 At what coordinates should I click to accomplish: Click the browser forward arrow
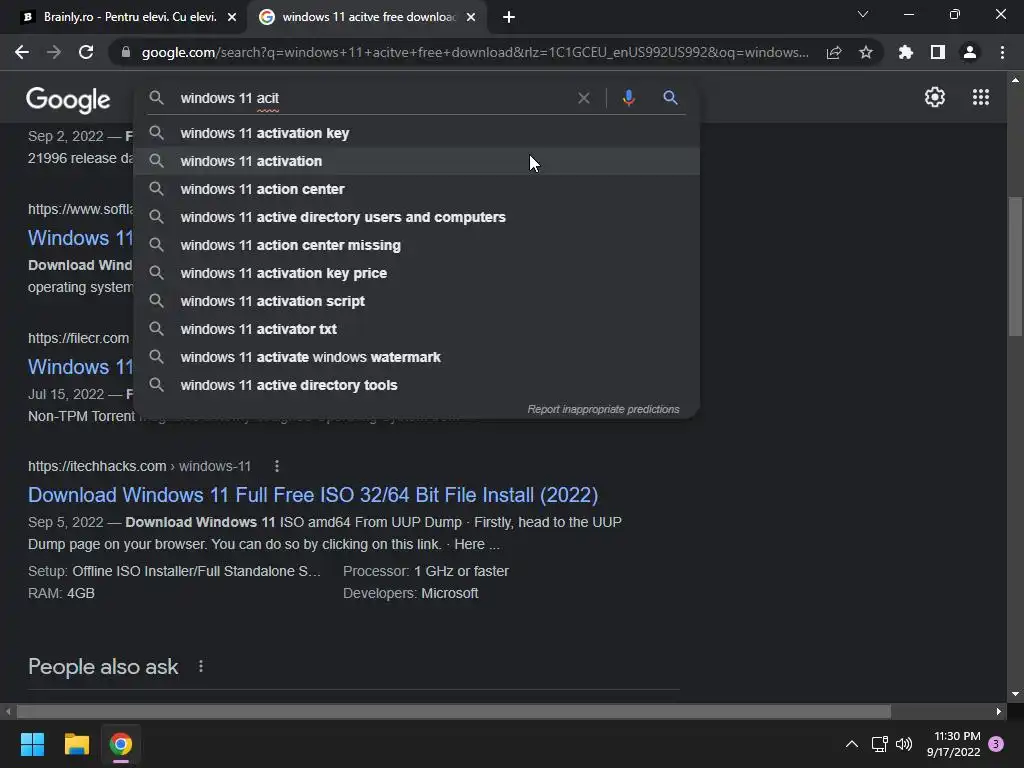click(x=54, y=52)
